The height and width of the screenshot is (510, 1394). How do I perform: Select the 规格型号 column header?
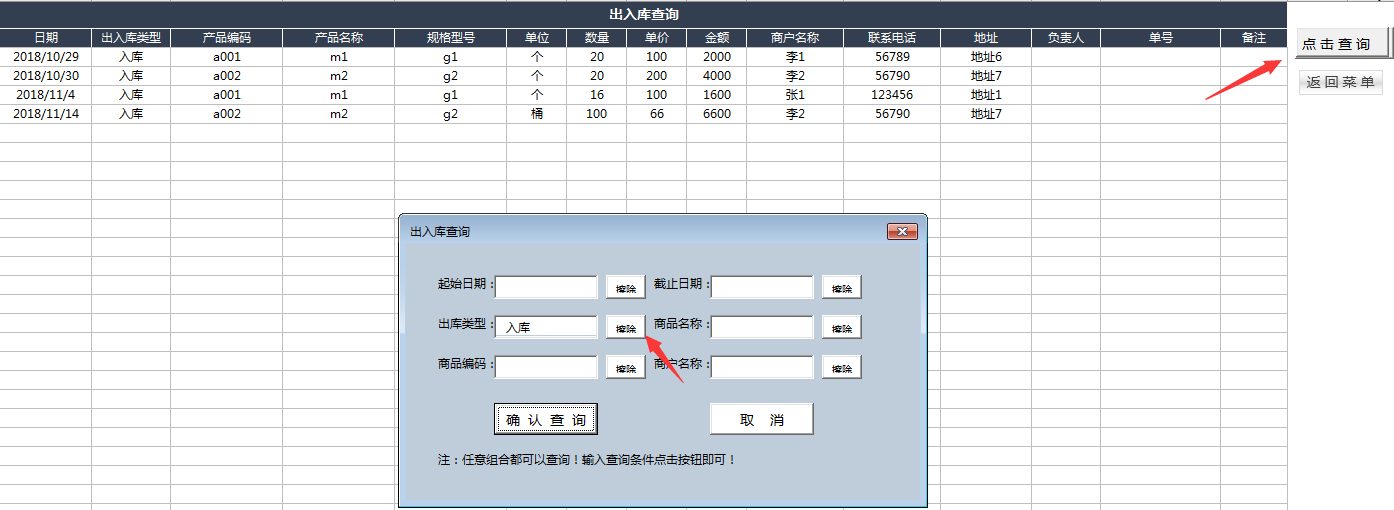tap(451, 38)
